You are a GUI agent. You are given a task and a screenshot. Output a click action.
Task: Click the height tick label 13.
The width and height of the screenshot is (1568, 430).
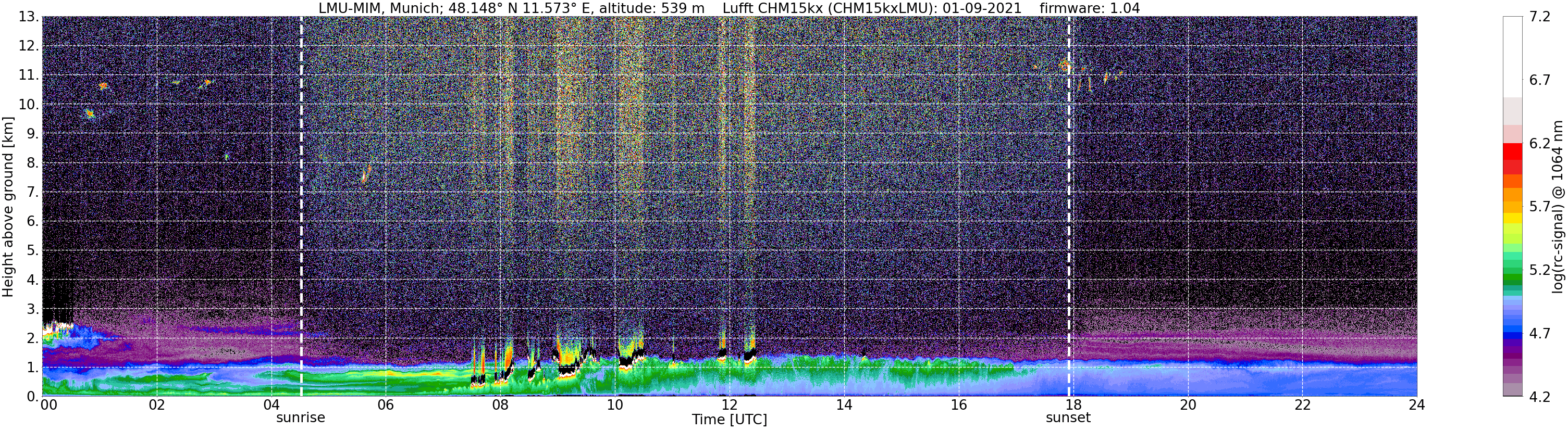[29, 17]
